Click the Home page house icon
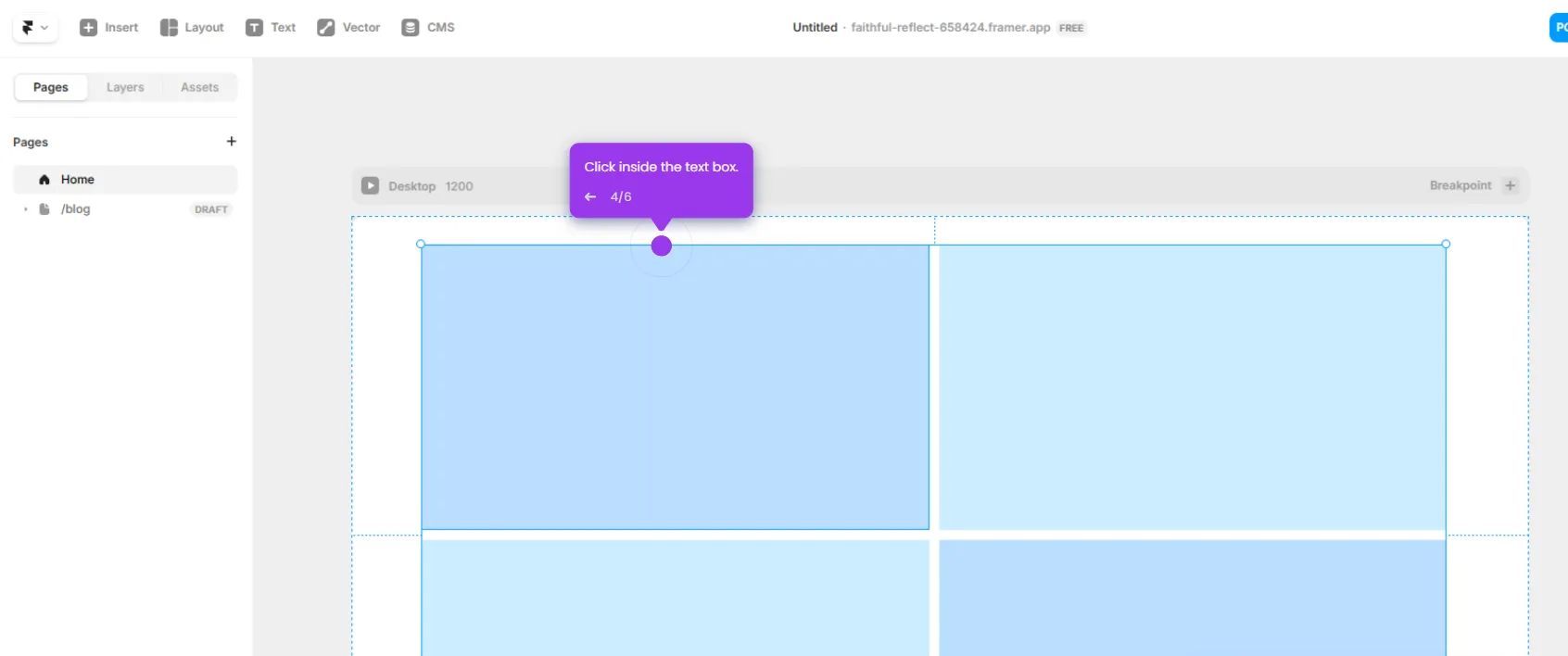The image size is (1568, 656). (44, 180)
